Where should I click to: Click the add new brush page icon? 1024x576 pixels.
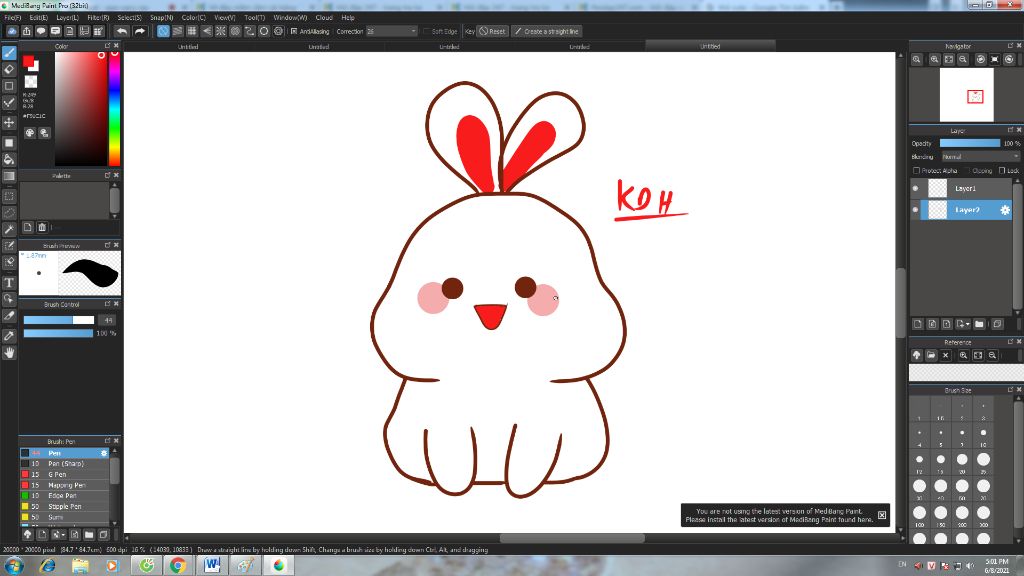[42, 535]
